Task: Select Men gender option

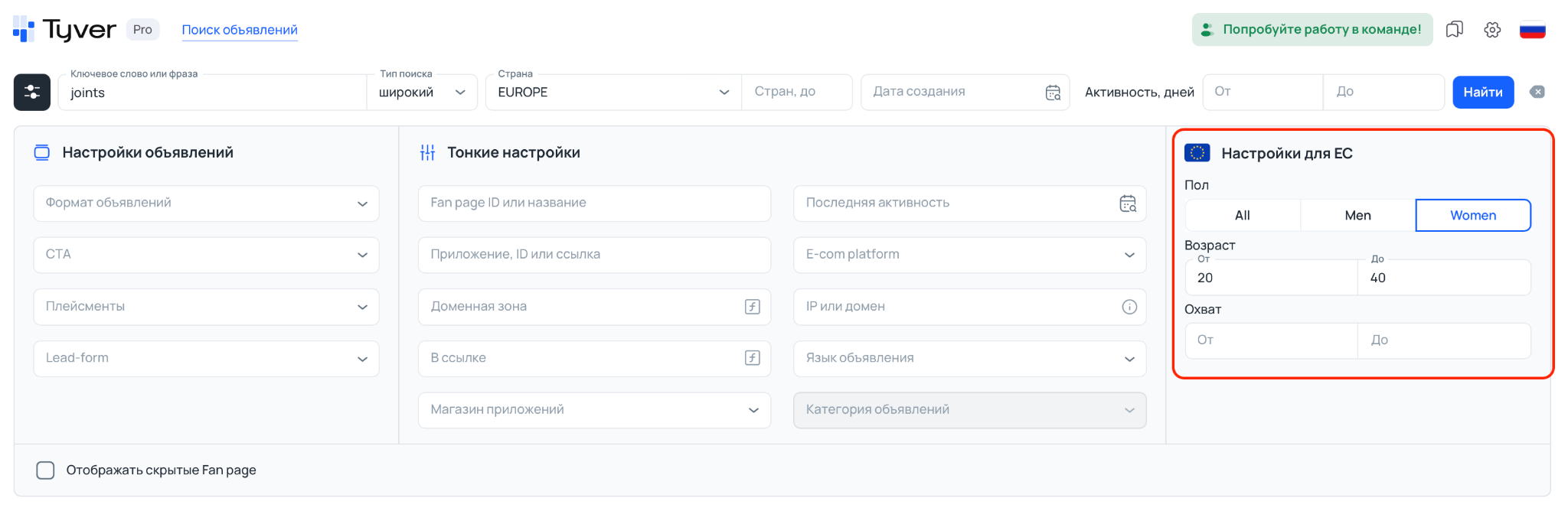Action: point(1358,216)
